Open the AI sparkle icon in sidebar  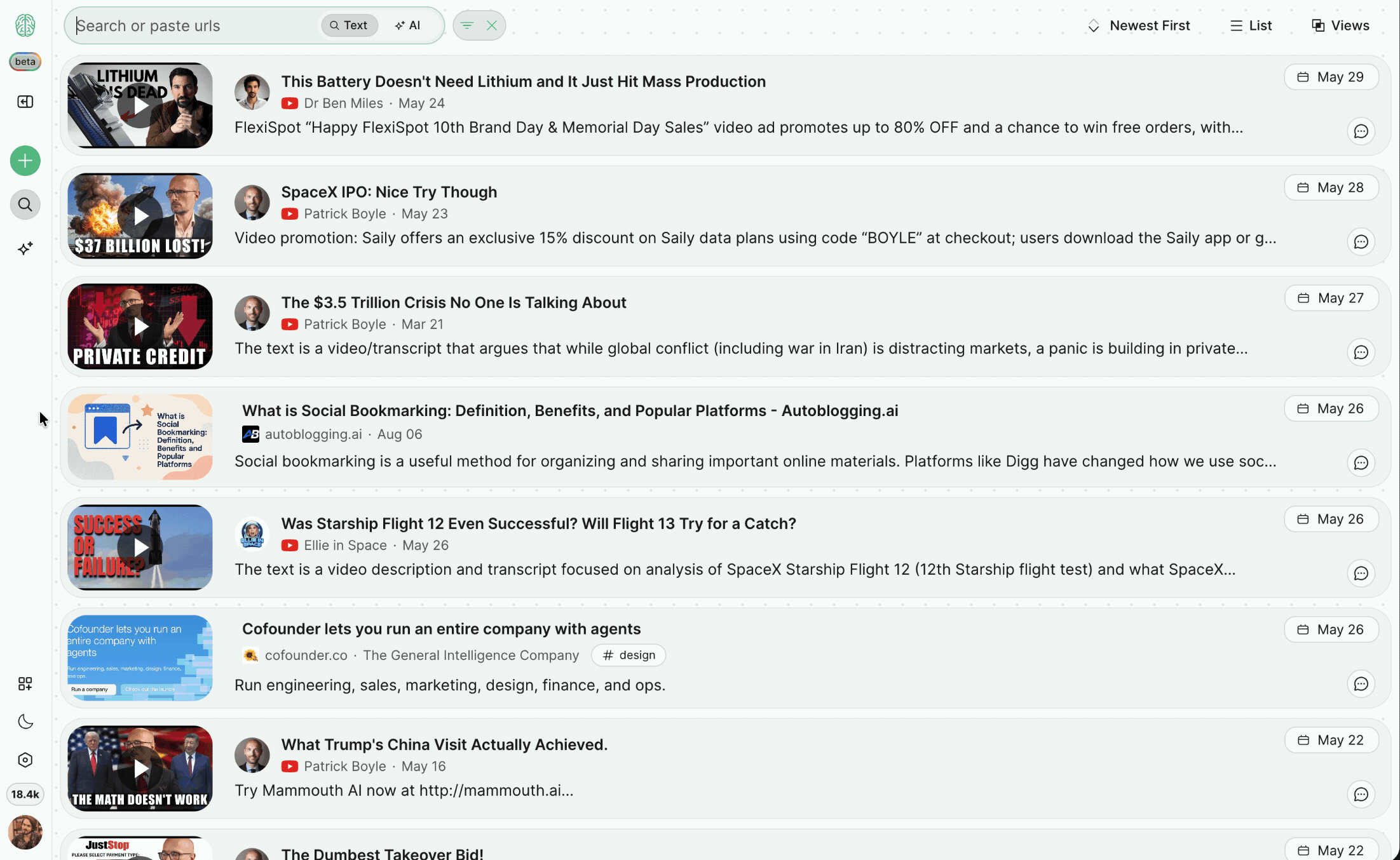coord(25,248)
